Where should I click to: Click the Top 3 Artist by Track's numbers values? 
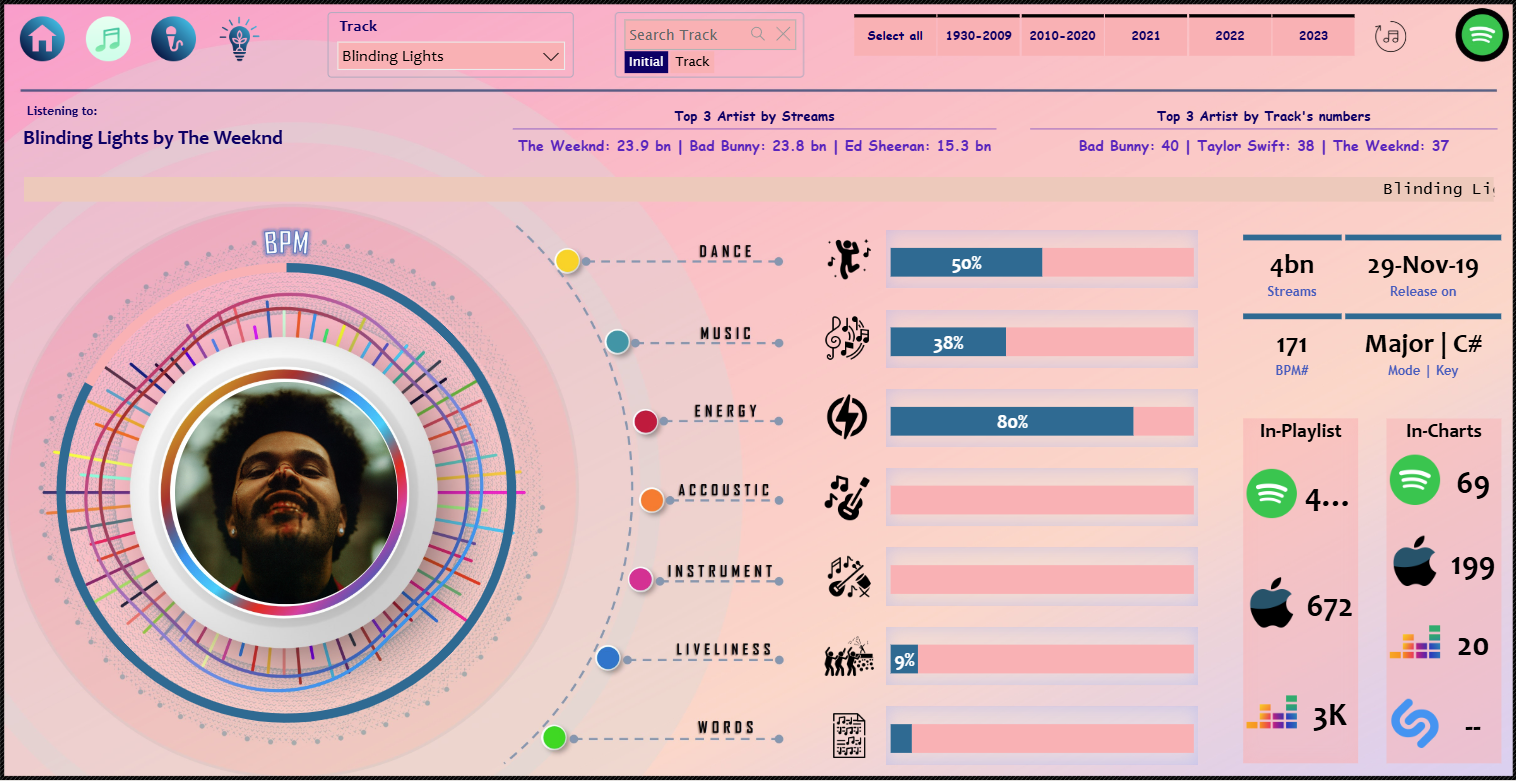[x=1264, y=146]
